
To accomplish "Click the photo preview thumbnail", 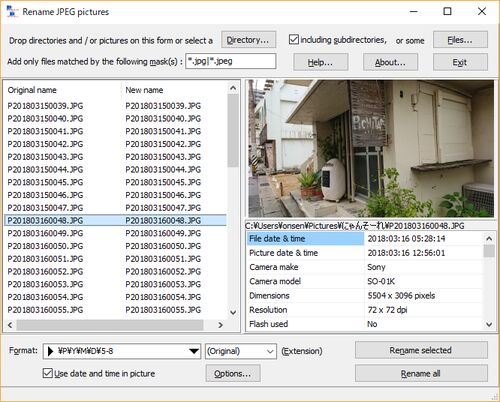I will click(371, 149).
